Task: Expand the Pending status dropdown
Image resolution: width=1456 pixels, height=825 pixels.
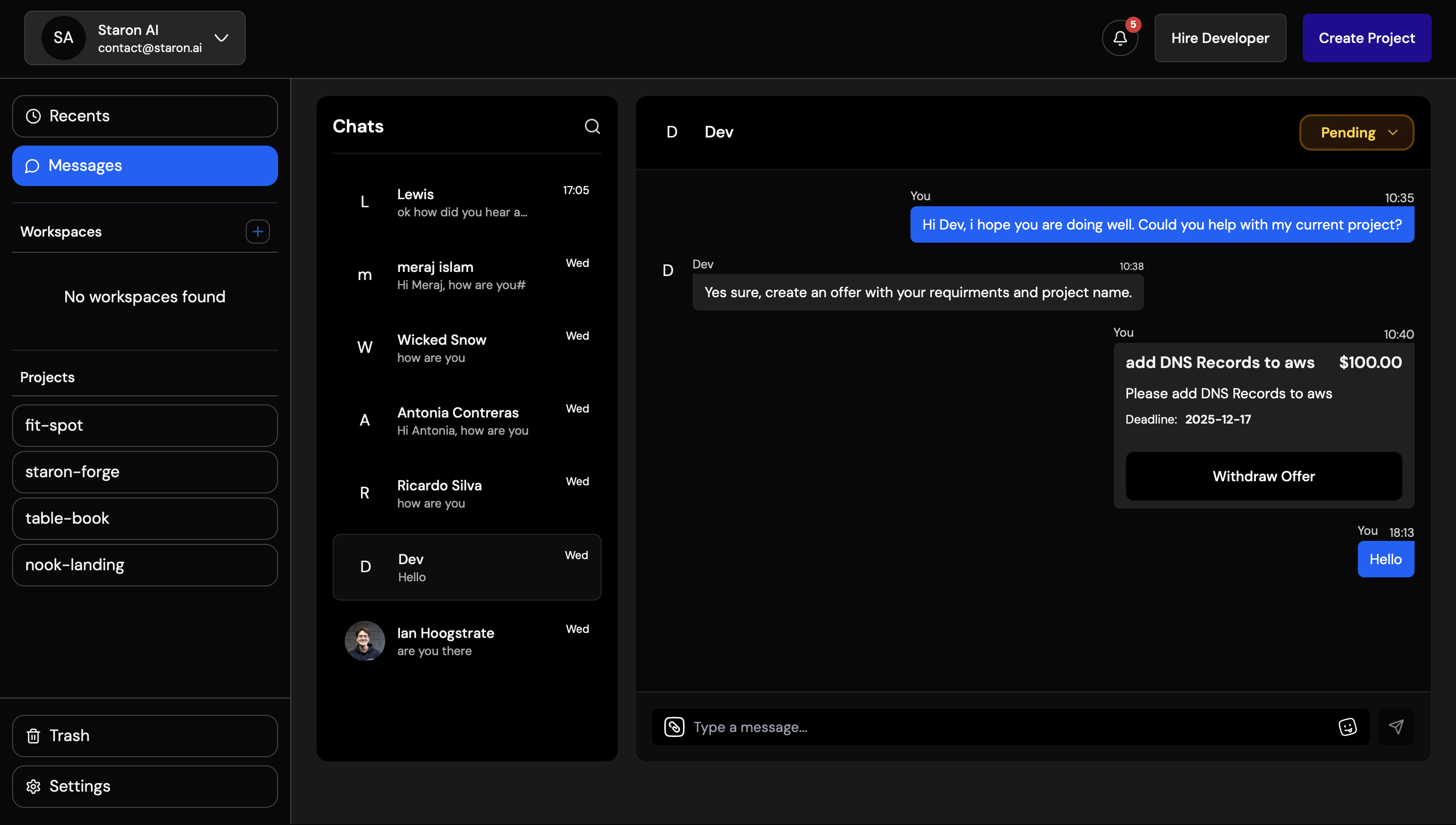Action: coord(1356,132)
